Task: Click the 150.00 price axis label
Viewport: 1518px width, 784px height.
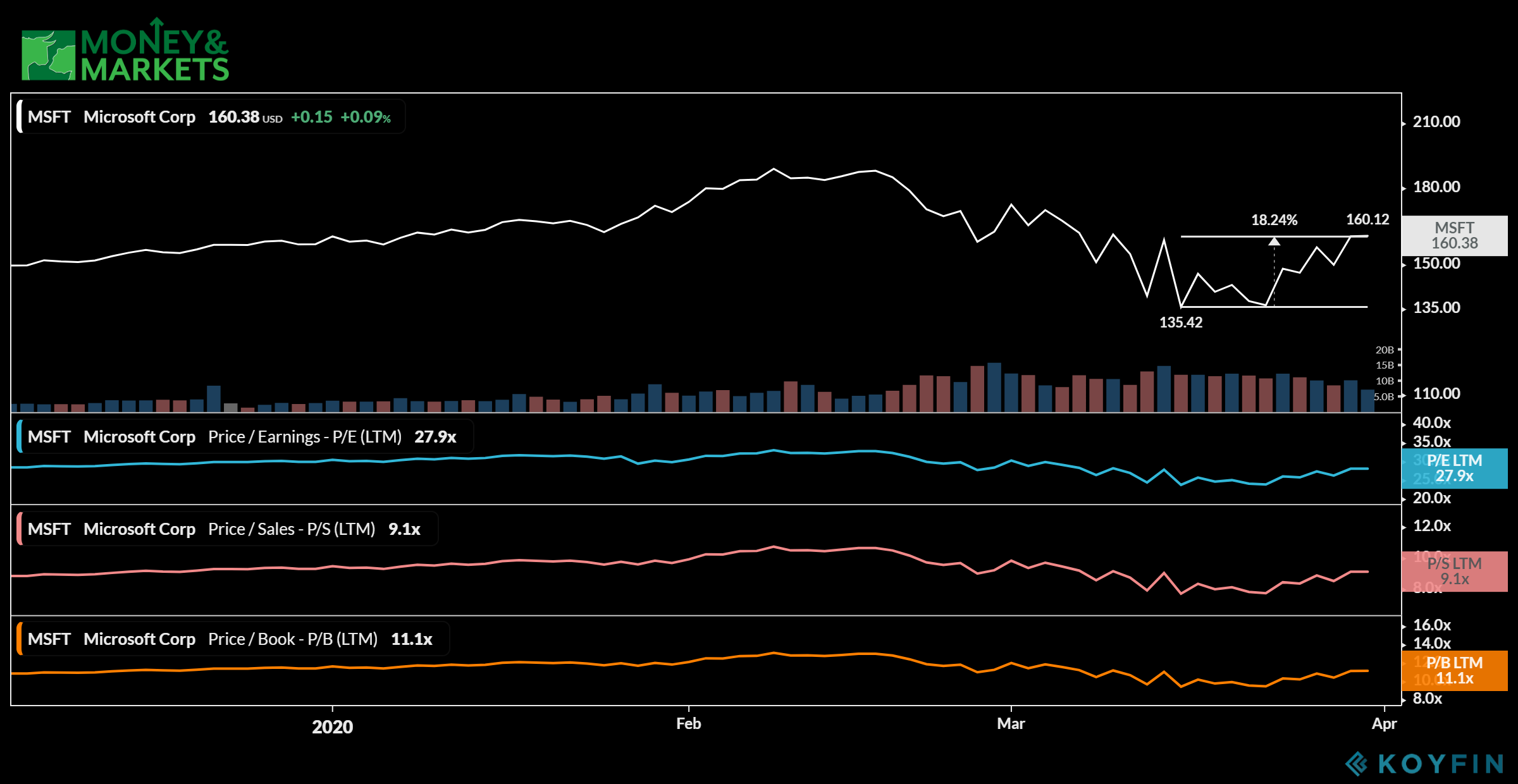Action: click(1436, 264)
